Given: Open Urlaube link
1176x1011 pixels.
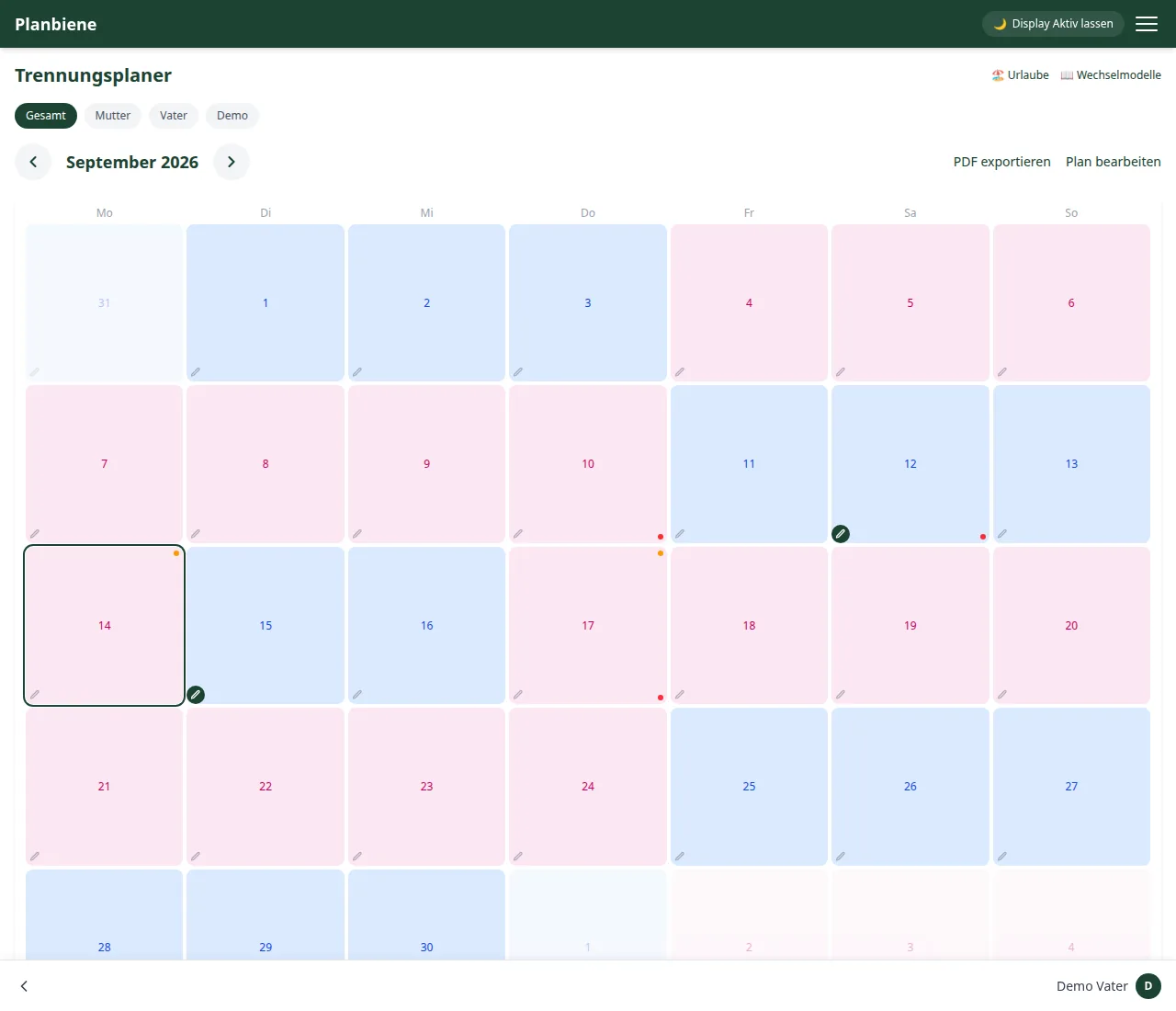Looking at the screenshot, I should click(x=1020, y=75).
